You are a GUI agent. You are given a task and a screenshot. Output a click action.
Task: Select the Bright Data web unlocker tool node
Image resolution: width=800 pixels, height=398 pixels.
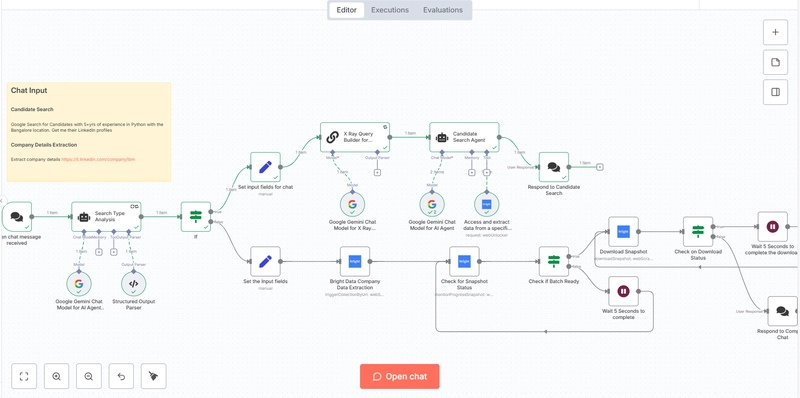click(x=487, y=204)
